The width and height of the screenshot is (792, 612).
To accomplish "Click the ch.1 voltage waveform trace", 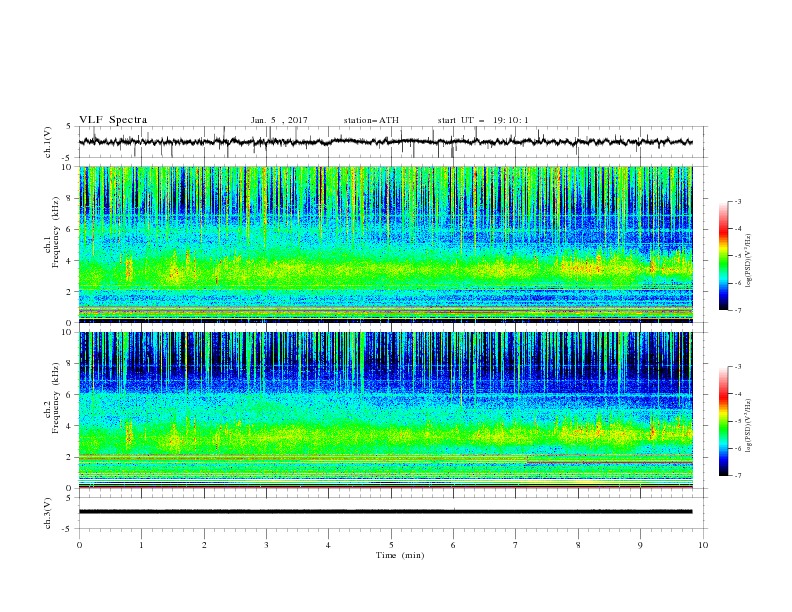I will 386,142.
